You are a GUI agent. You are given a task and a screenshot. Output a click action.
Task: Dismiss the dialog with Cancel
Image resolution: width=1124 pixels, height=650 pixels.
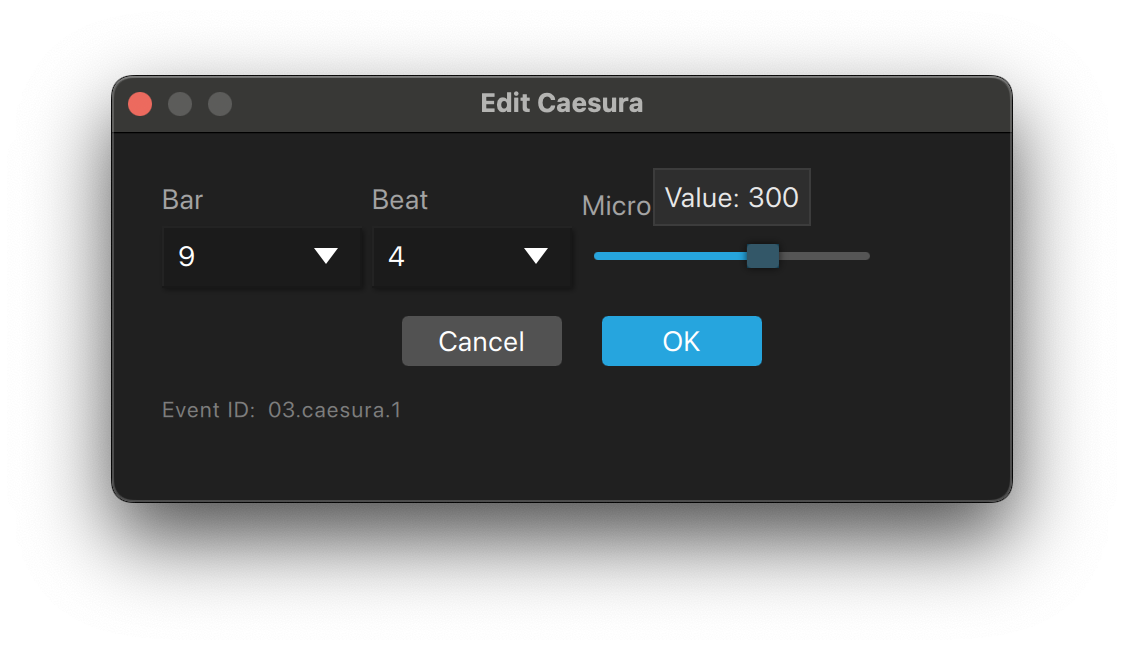tap(482, 341)
